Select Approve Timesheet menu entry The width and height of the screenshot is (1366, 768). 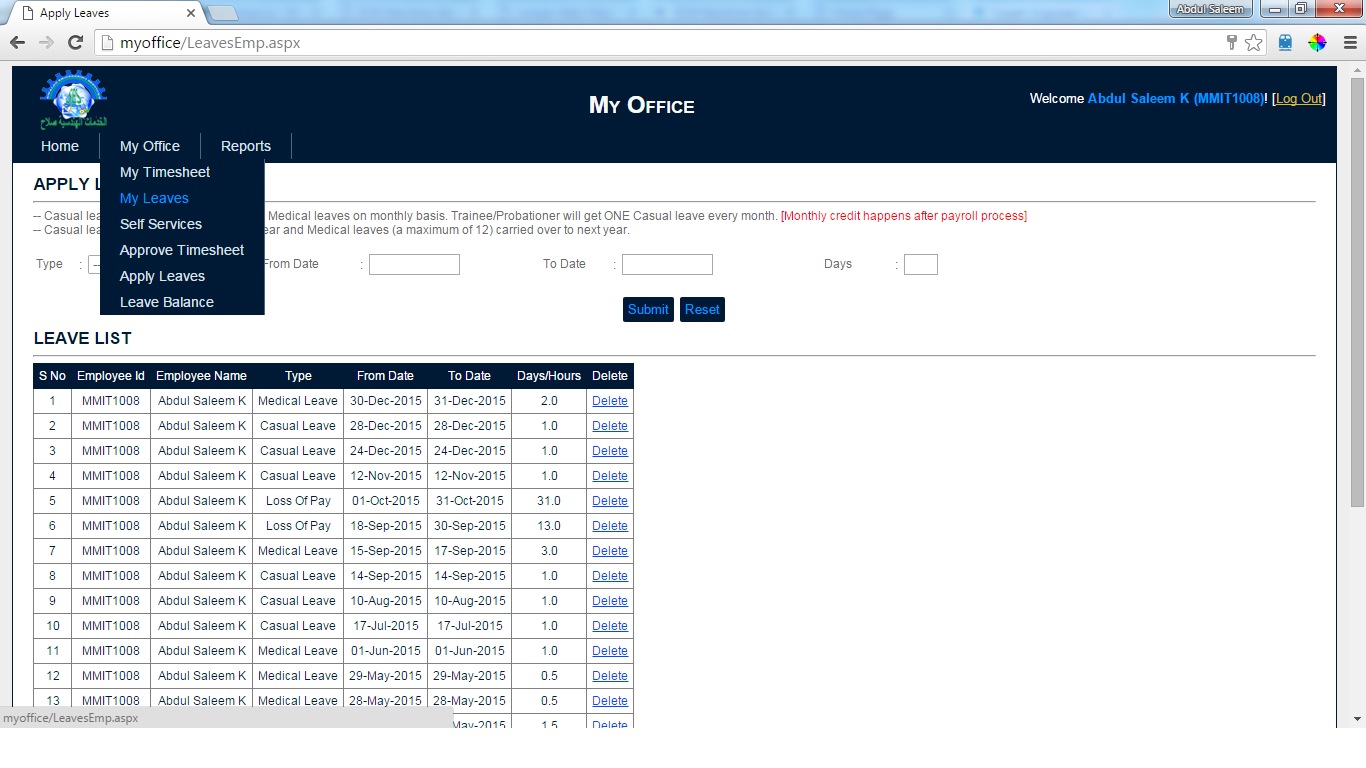pos(182,250)
